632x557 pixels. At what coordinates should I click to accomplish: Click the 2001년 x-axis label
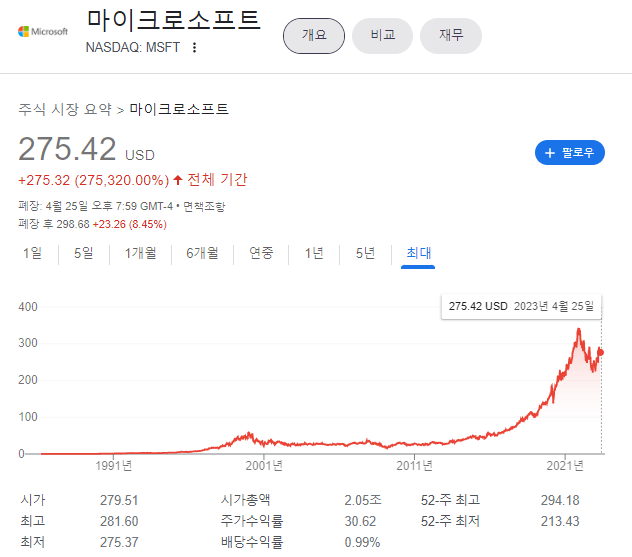point(264,466)
